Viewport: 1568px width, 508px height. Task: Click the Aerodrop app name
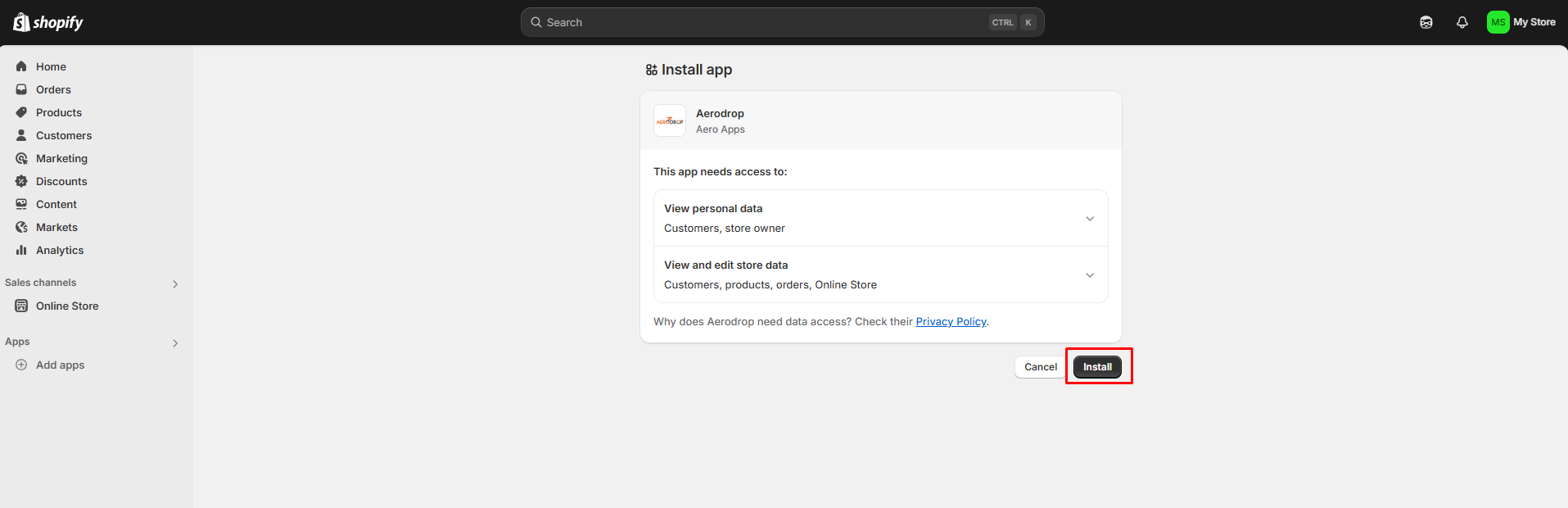click(720, 113)
